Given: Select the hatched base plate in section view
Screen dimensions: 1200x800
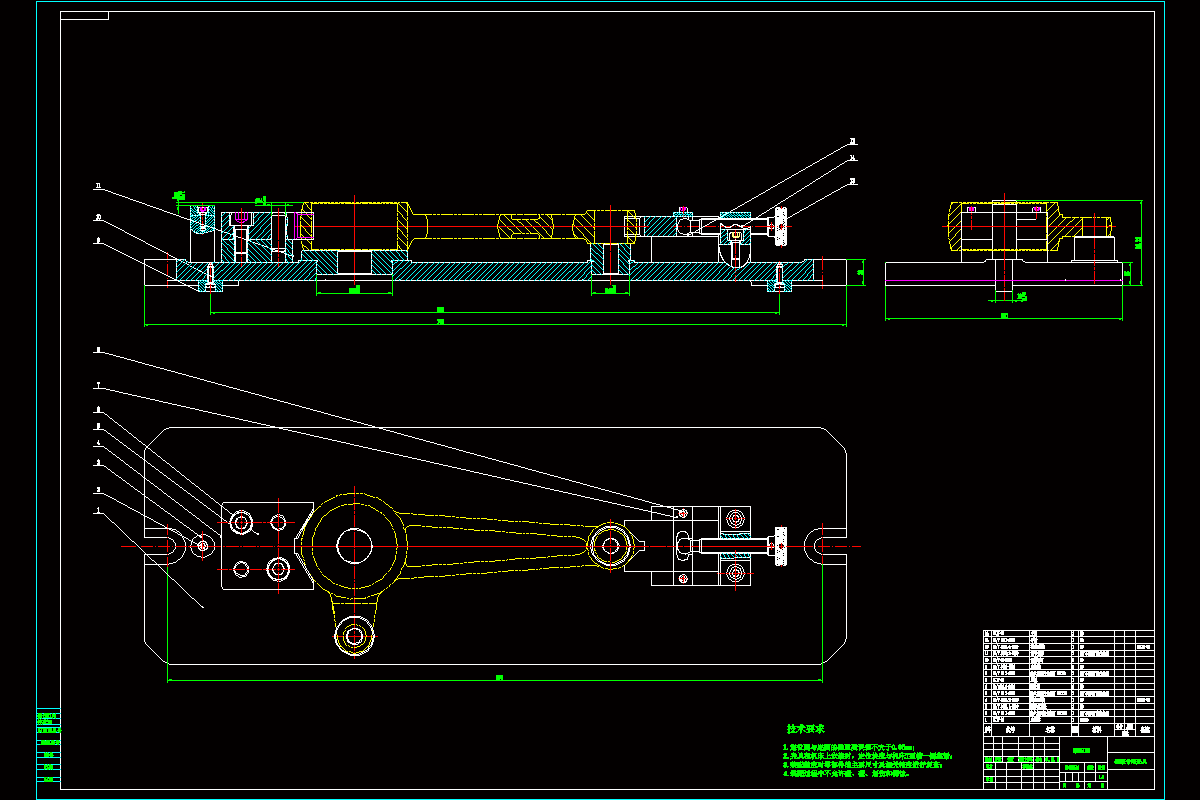Looking at the screenshot, I should [x=495, y=270].
